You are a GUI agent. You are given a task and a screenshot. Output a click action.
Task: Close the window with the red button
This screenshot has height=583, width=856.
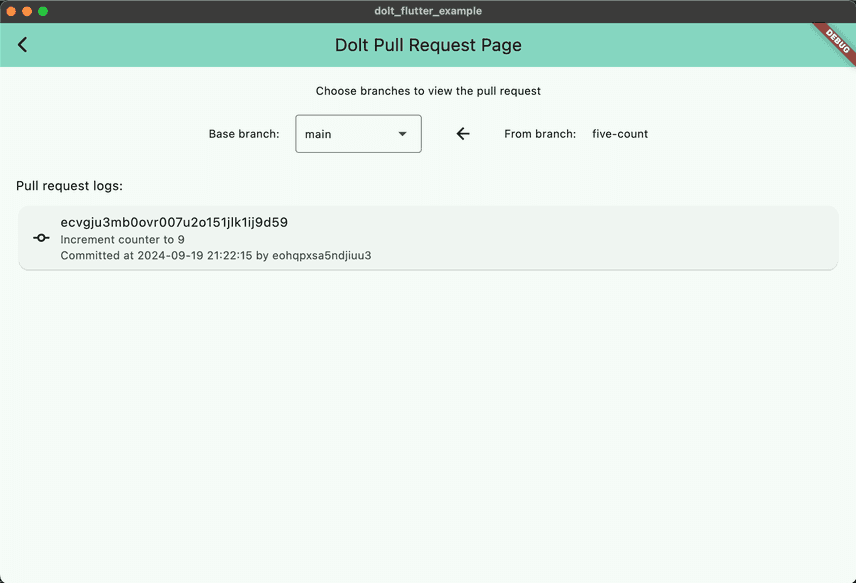(x=11, y=11)
